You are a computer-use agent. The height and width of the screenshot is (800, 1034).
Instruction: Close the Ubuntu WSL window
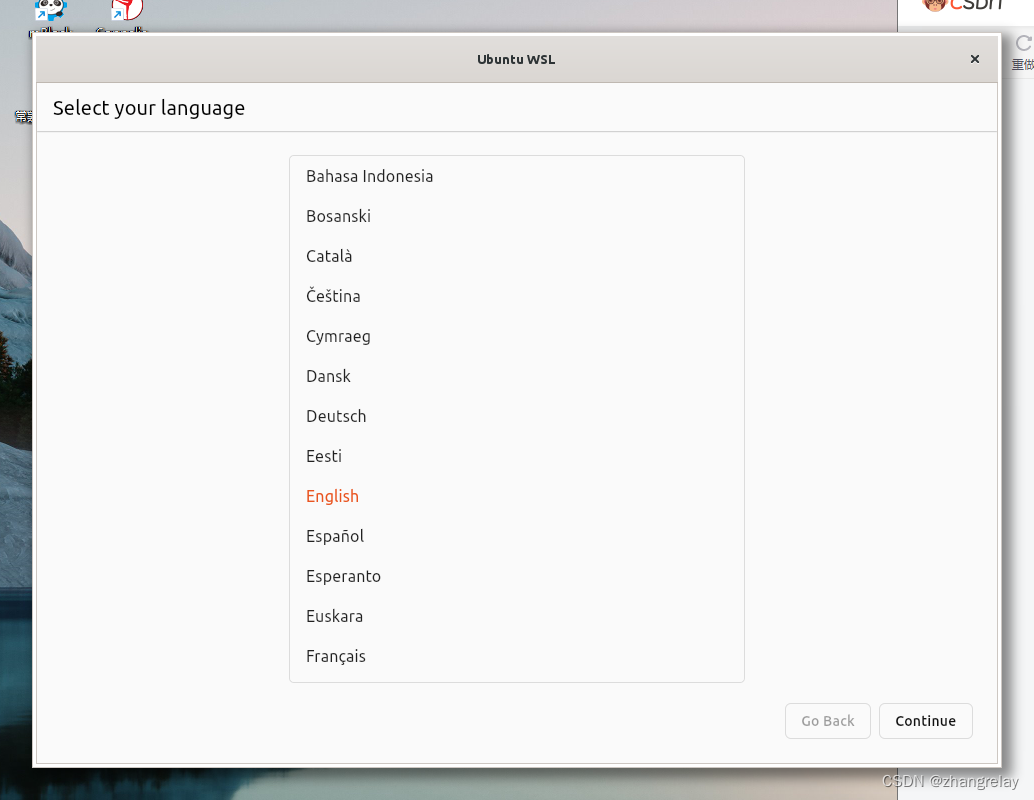(x=975, y=59)
